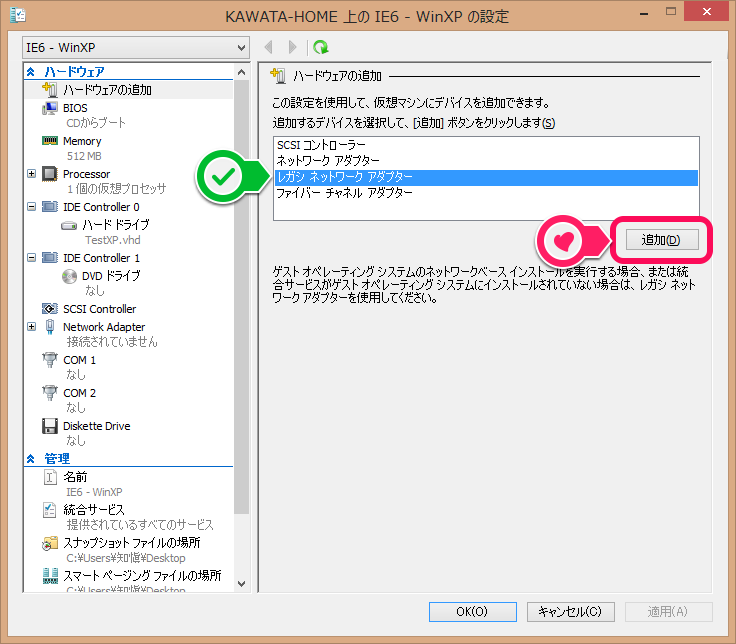
Task: Click the window settings icon in title bar
Action: click(18, 15)
